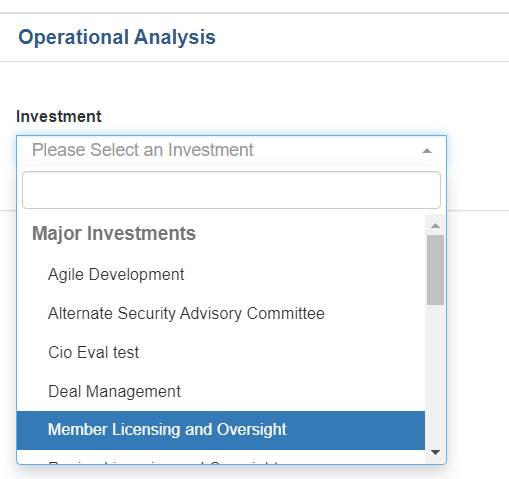Collapse the Investment dropdown using its caret arrow
Screen dimensions: 509x479
tap(427, 151)
